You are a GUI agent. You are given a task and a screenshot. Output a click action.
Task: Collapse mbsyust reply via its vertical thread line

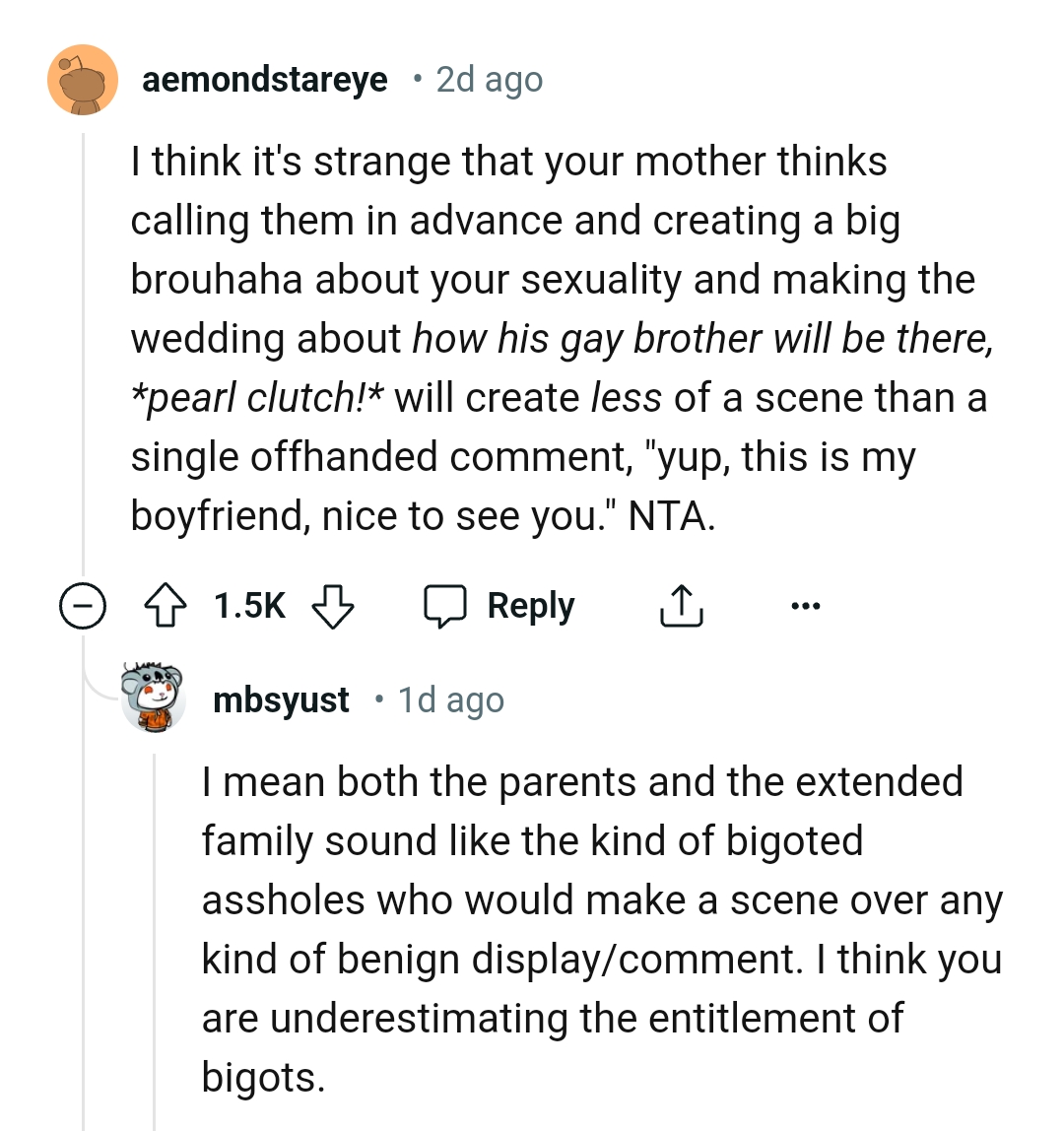tap(155, 936)
